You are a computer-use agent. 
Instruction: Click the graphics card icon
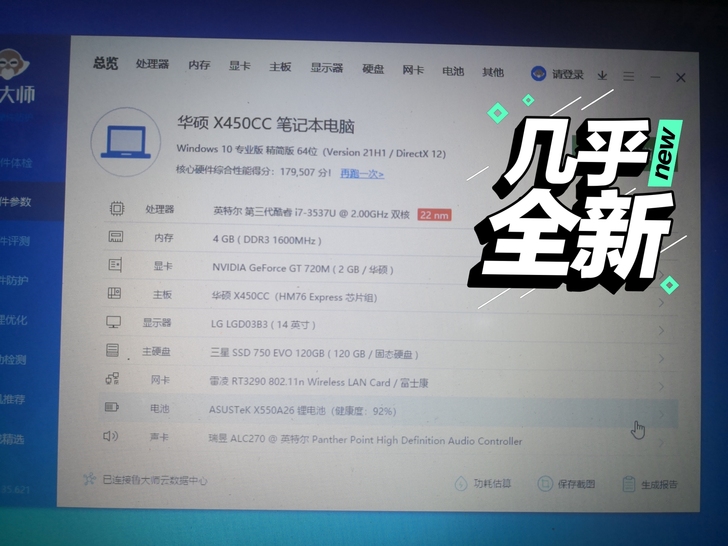[115, 265]
